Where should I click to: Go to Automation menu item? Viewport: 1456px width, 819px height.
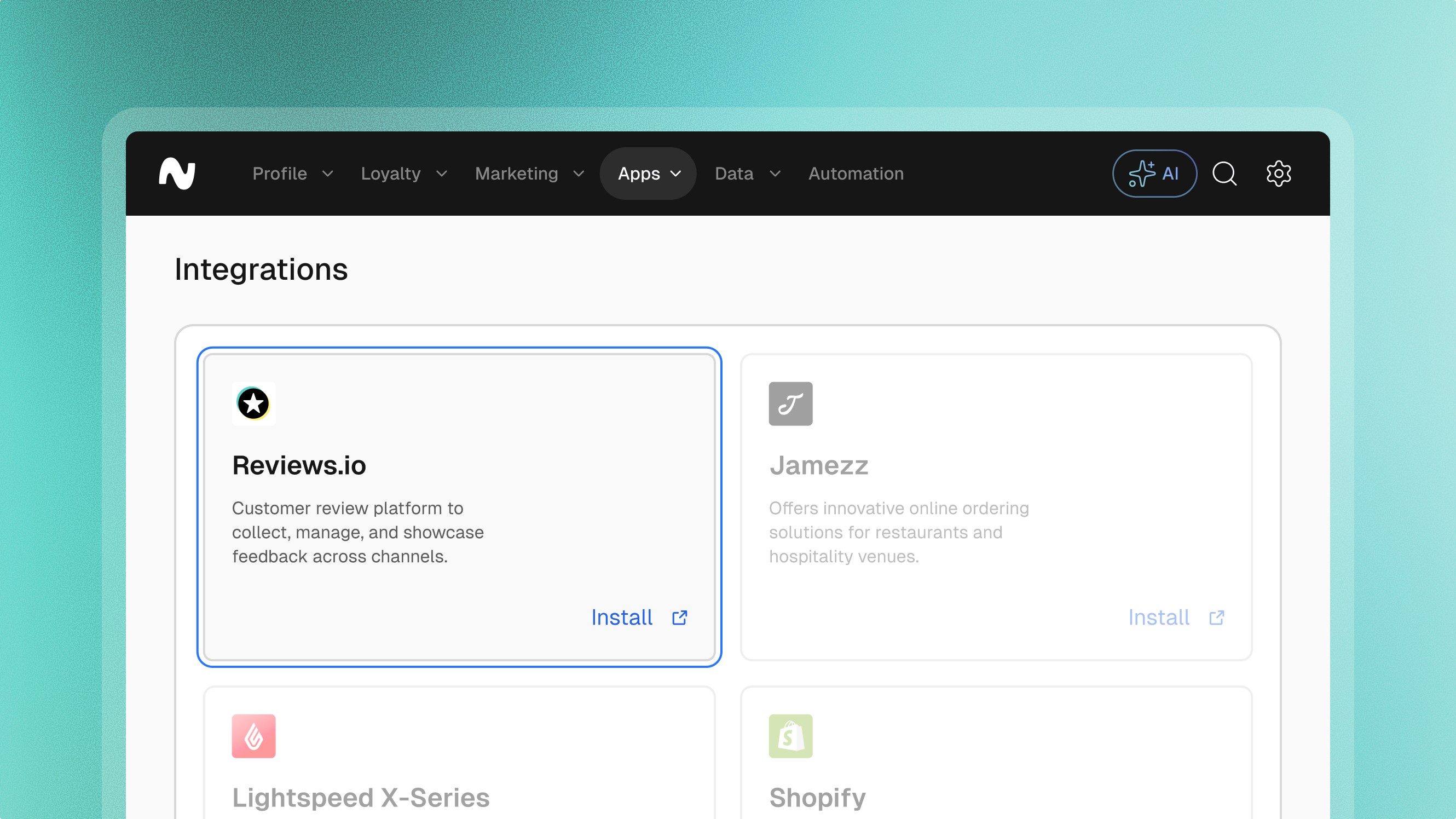click(856, 174)
